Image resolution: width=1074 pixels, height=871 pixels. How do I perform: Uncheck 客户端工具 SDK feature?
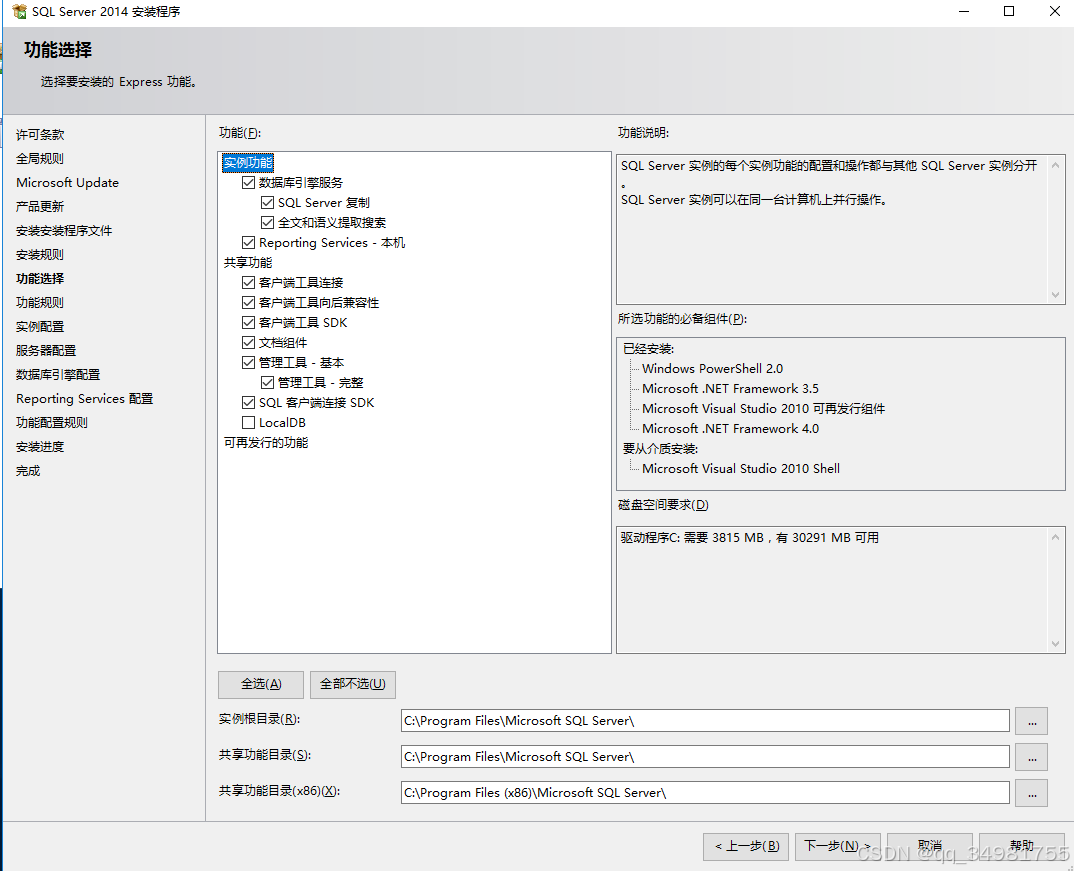pos(248,322)
